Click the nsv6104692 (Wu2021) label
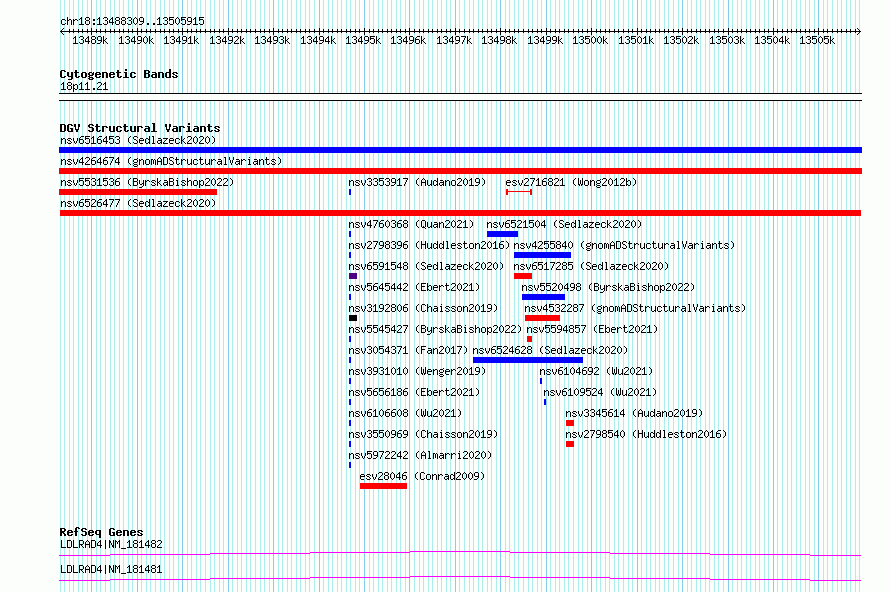The image size is (890, 592). tap(596, 371)
